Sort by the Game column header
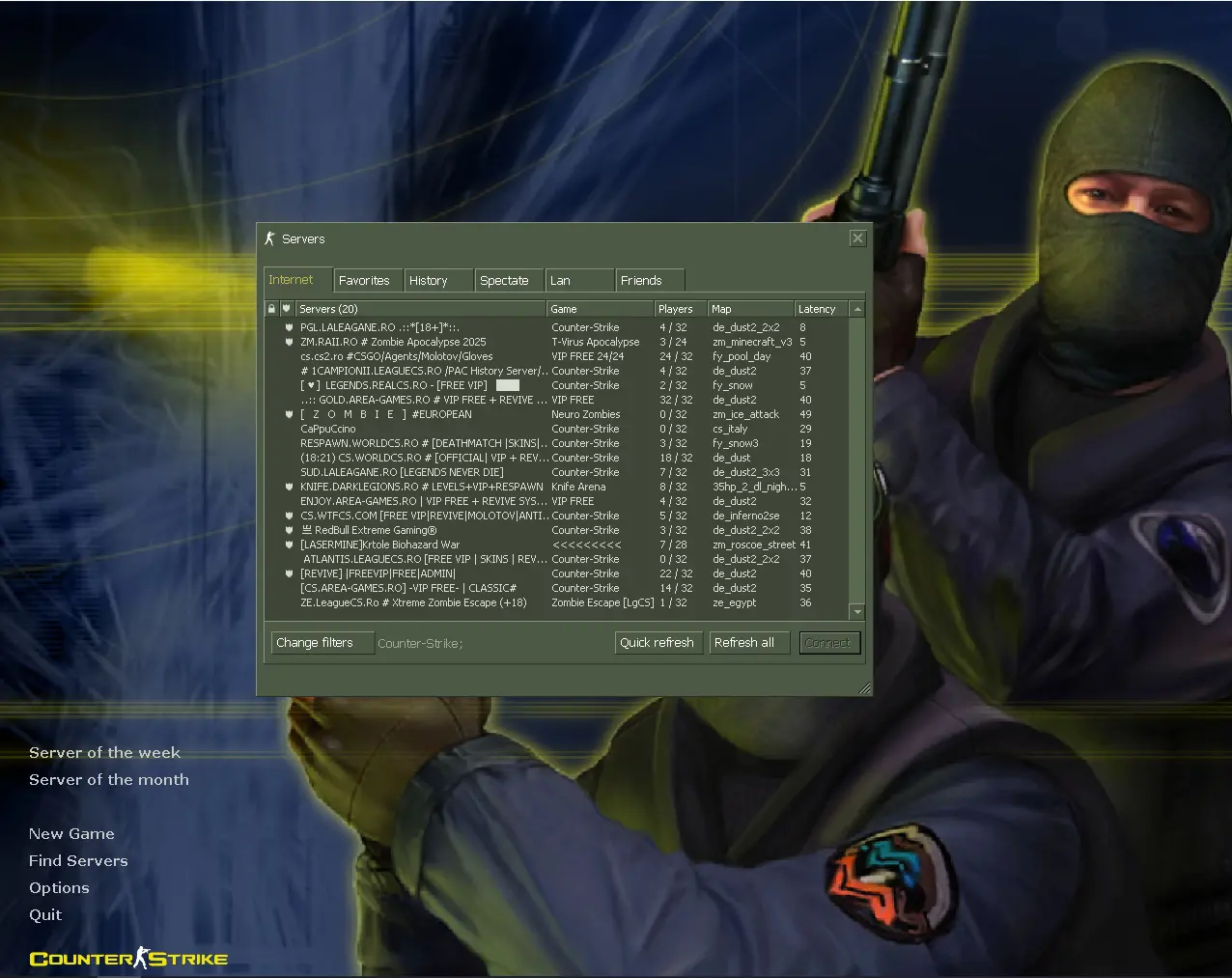This screenshot has width=1232, height=978. (x=600, y=309)
